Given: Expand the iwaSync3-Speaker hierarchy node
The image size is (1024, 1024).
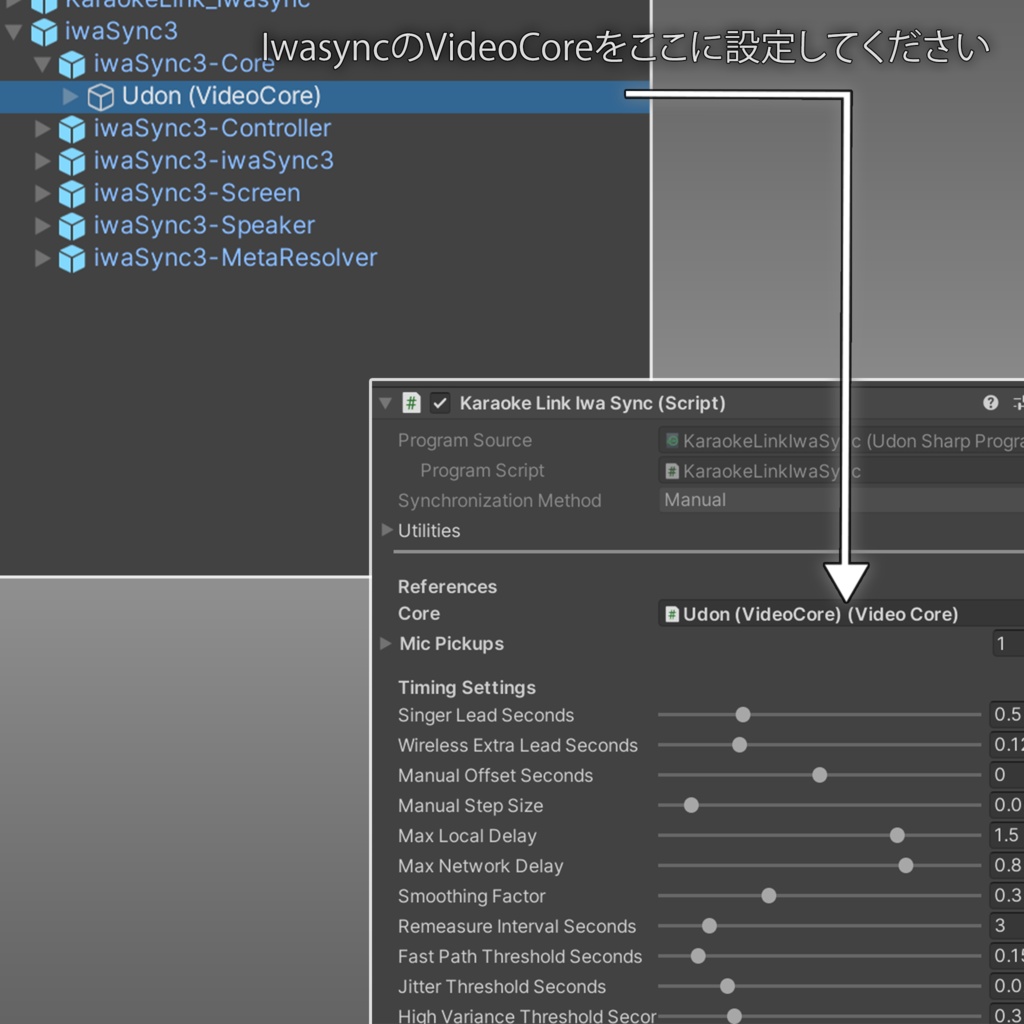Looking at the screenshot, I should (42, 225).
